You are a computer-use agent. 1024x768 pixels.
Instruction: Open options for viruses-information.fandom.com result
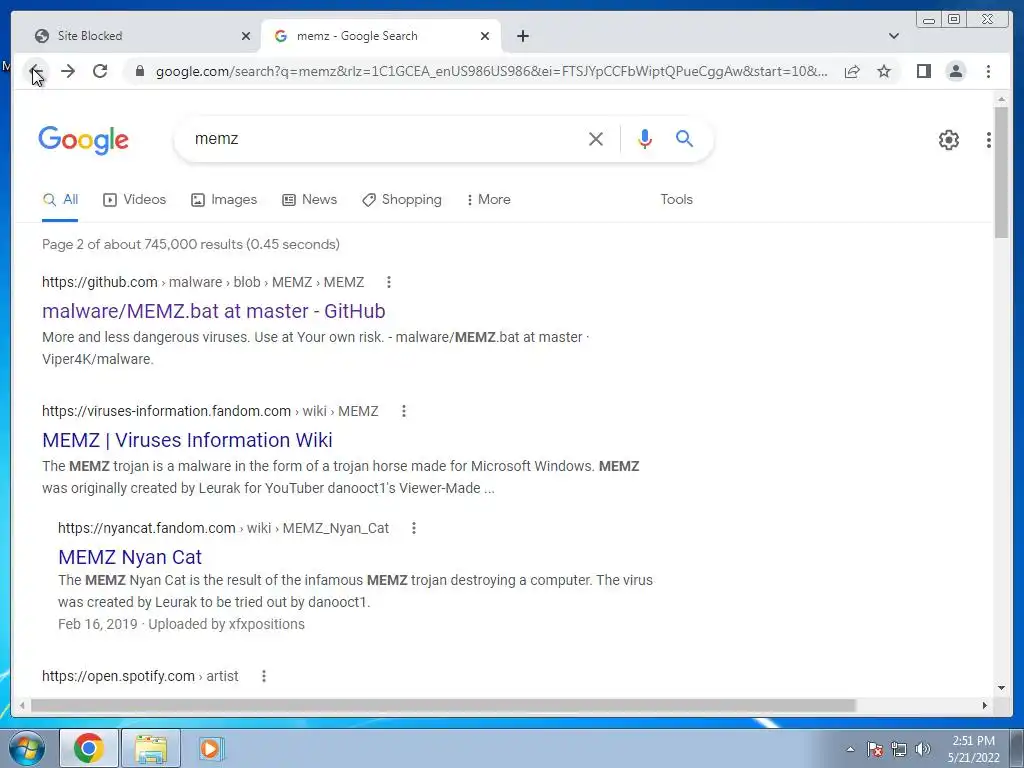[404, 411]
